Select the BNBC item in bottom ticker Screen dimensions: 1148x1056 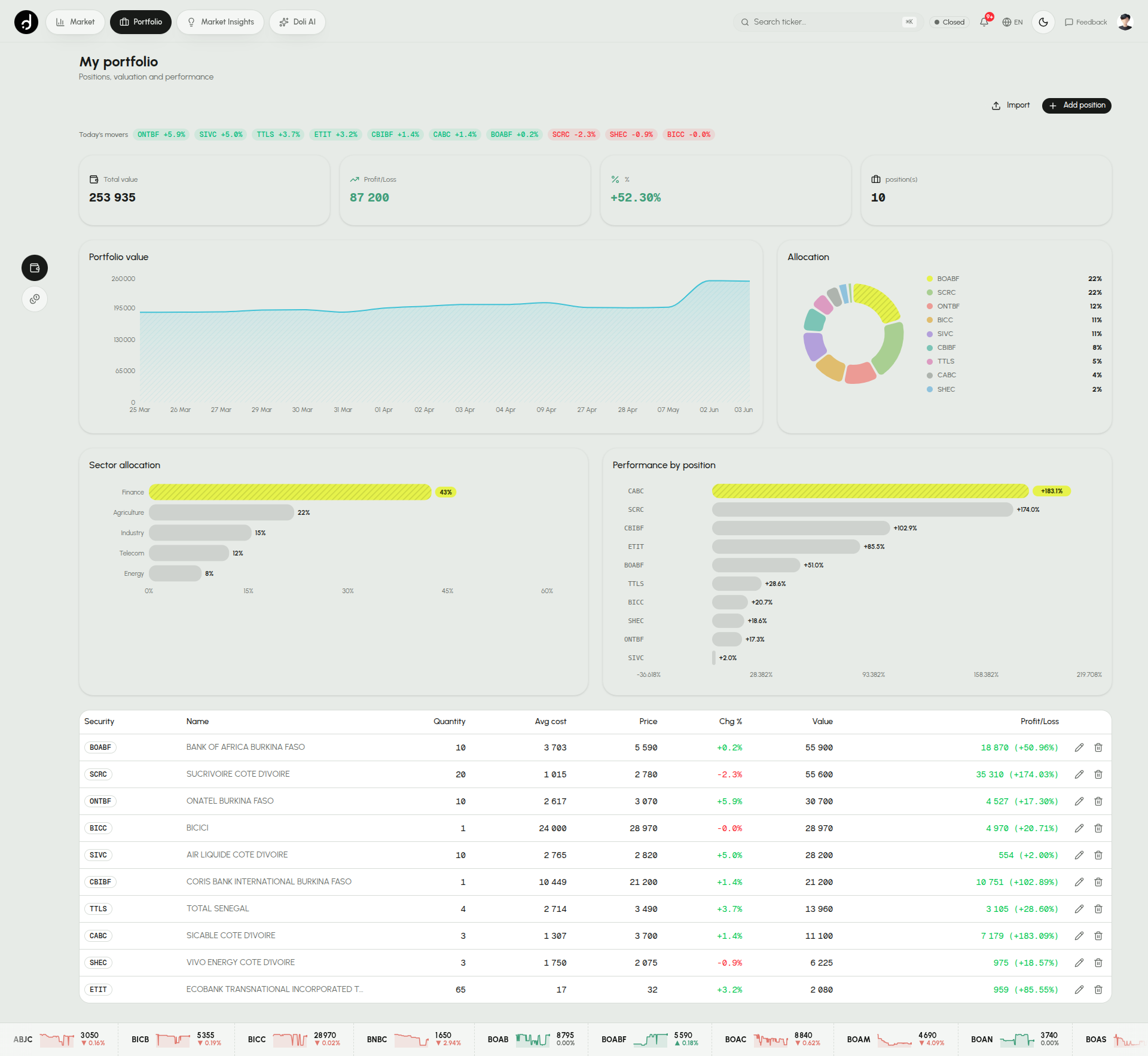pos(414,1039)
